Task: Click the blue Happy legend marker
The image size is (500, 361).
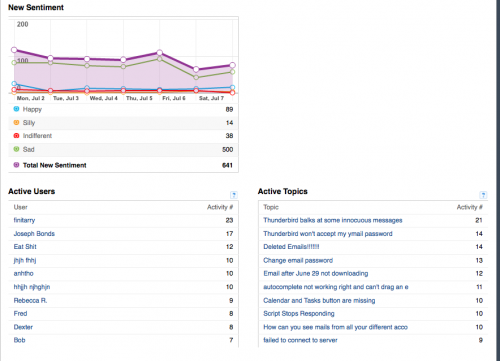Action: pos(16,109)
